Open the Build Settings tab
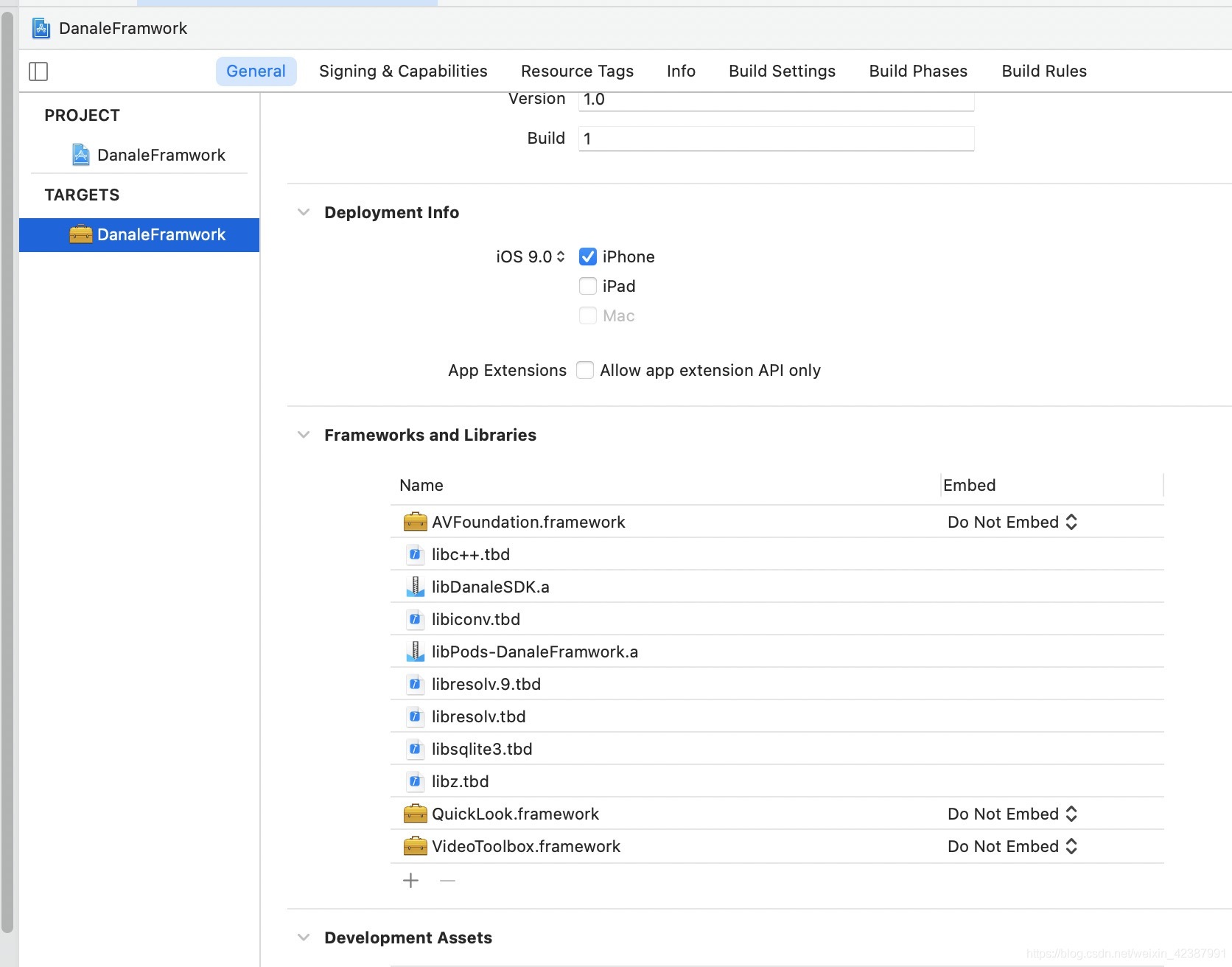The image size is (1232, 967). (x=782, y=71)
